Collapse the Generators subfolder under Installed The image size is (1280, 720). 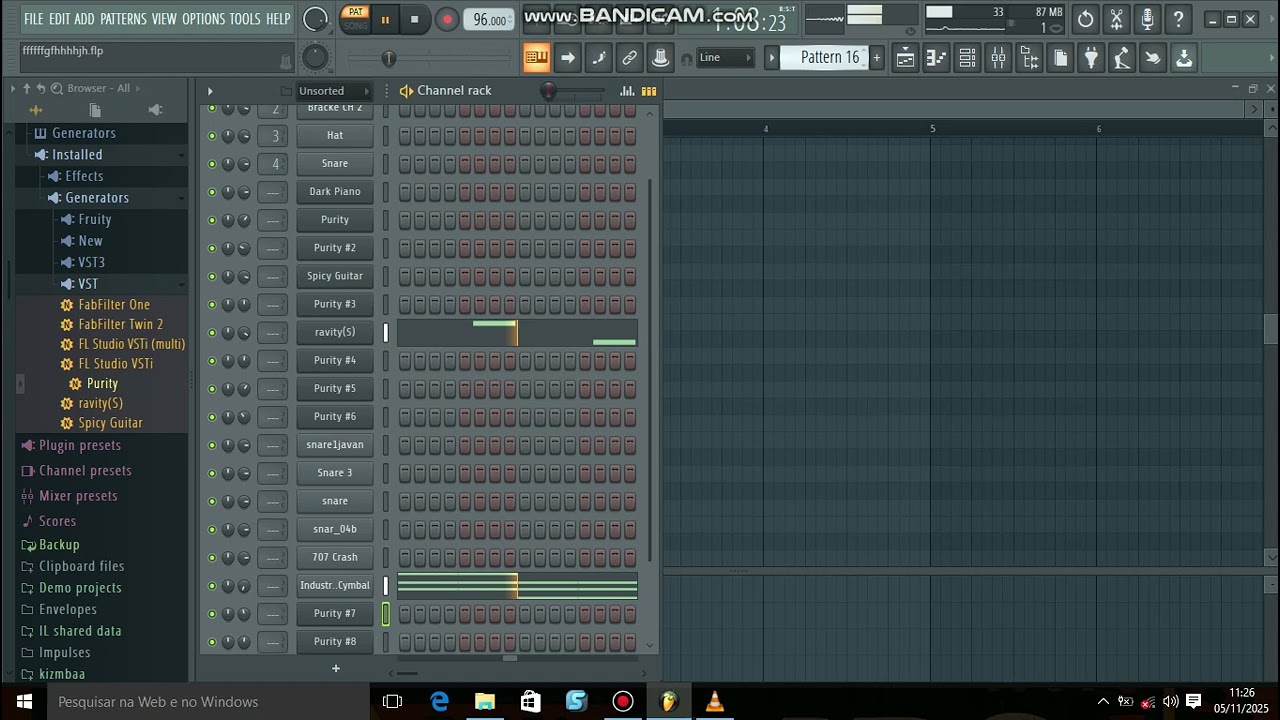coord(96,198)
